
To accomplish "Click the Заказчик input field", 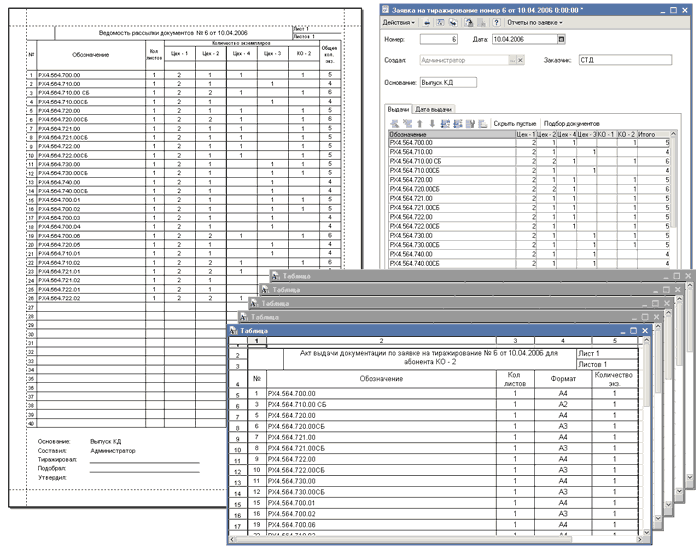I will 625,60.
